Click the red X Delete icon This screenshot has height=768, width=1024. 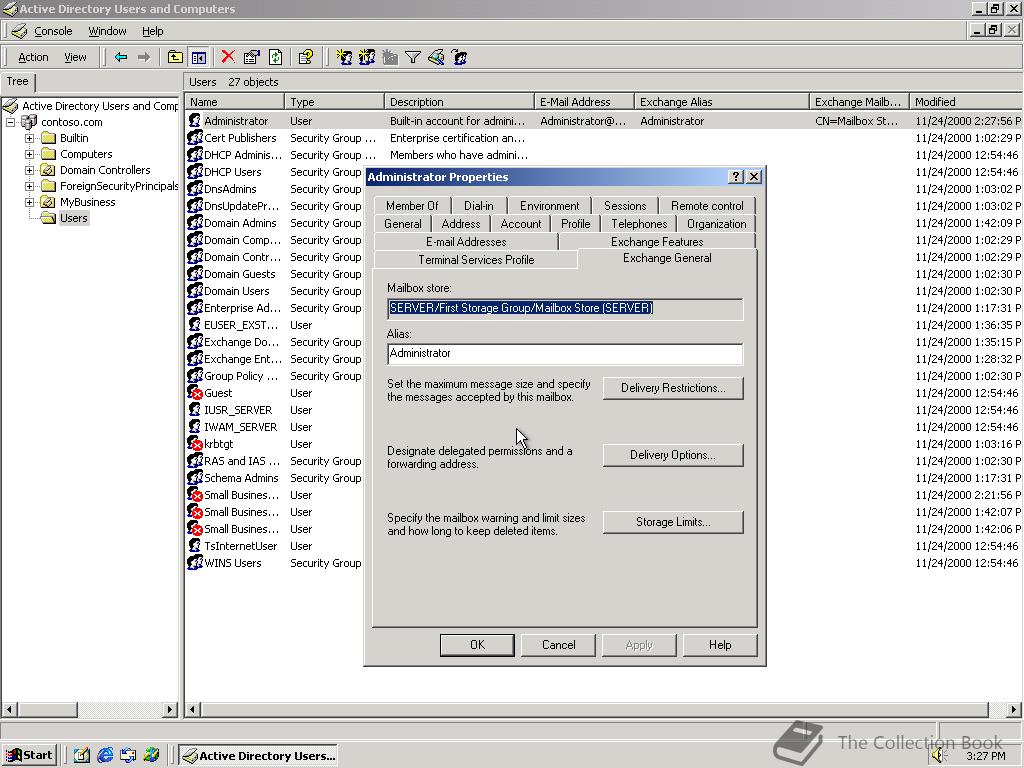(228, 57)
